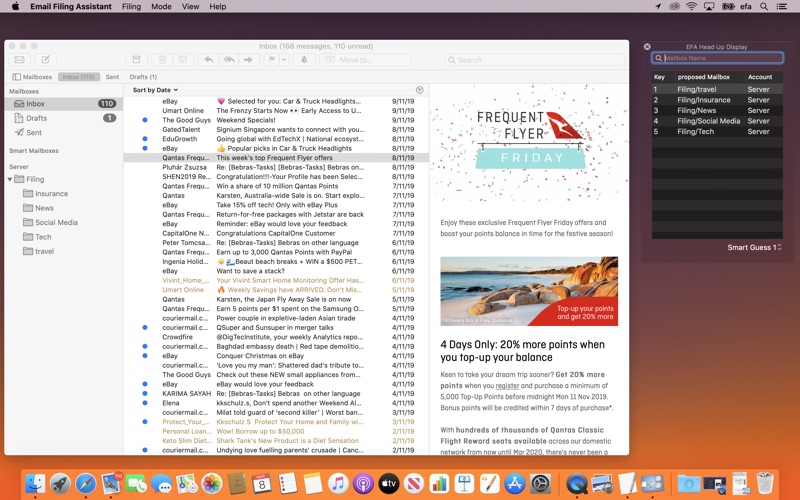800x500 pixels.
Task: Select Inbox in the Mailboxes sidebar
Action: point(64,104)
